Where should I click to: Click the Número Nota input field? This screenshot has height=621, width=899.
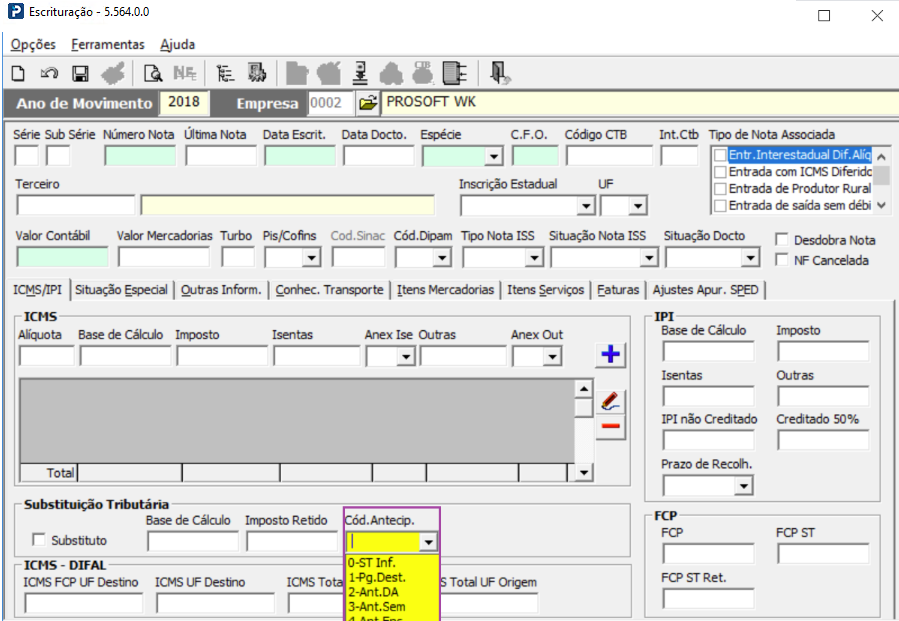pos(140,156)
